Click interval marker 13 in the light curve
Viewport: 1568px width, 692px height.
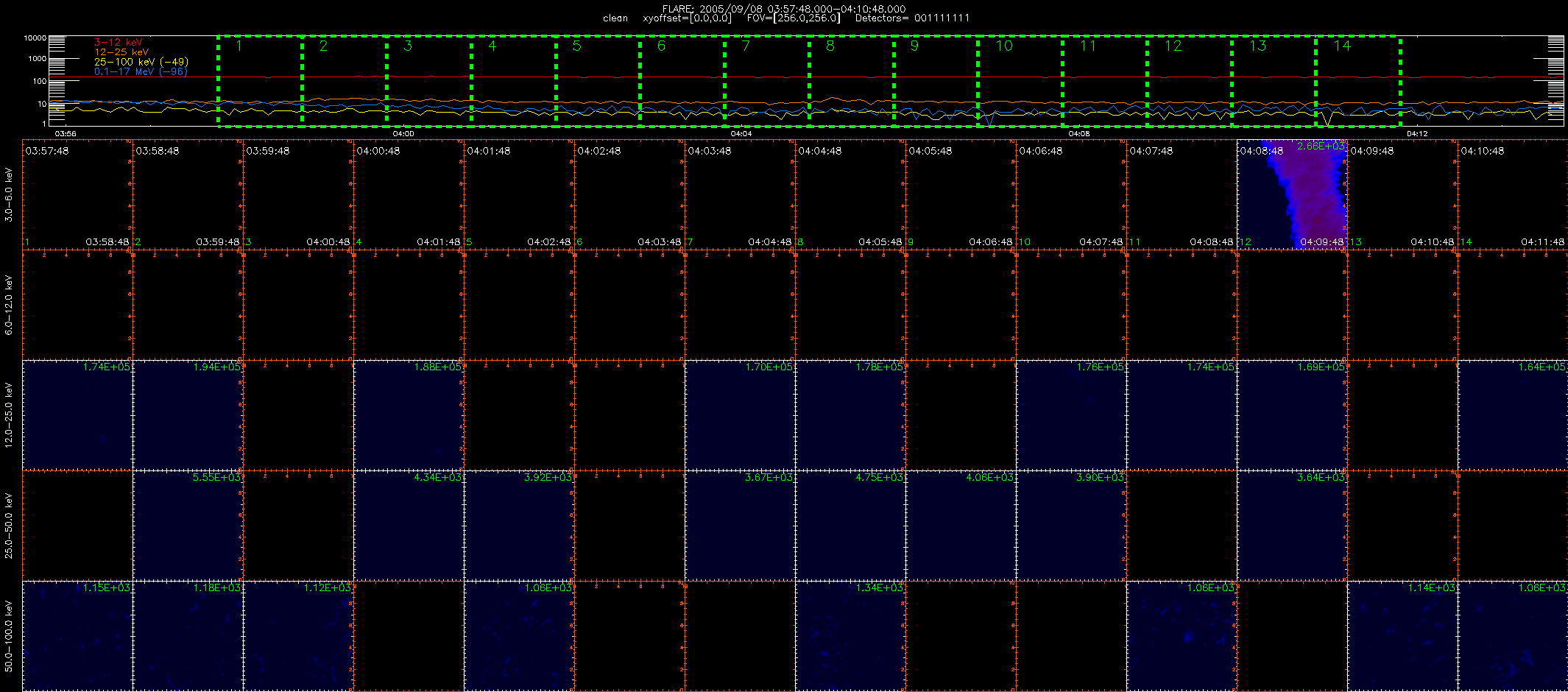[1257, 46]
